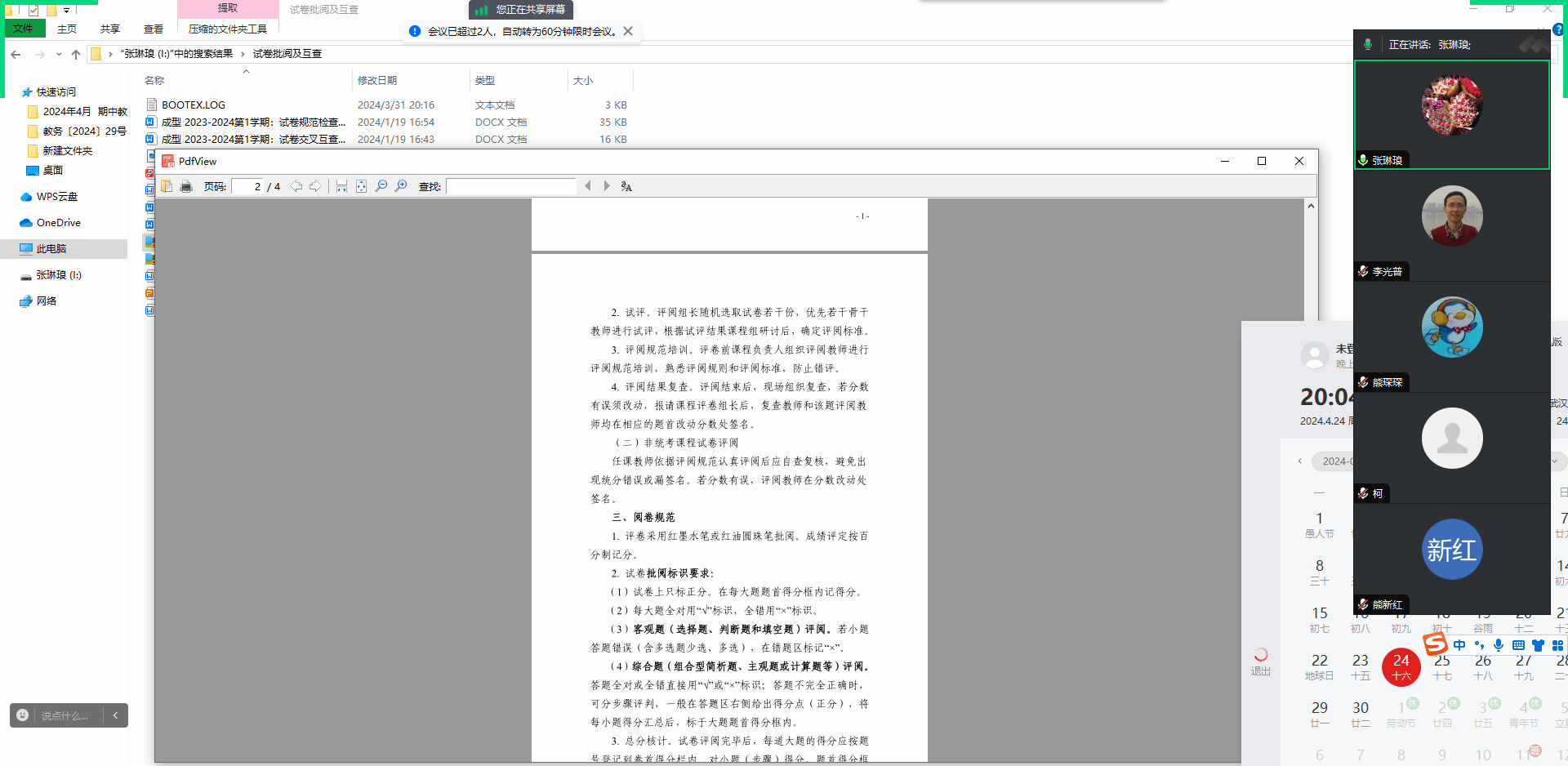Image resolution: width=1568 pixels, height=766 pixels.
Task: Select 此电脑 in navigation pane
Action: [51, 249]
